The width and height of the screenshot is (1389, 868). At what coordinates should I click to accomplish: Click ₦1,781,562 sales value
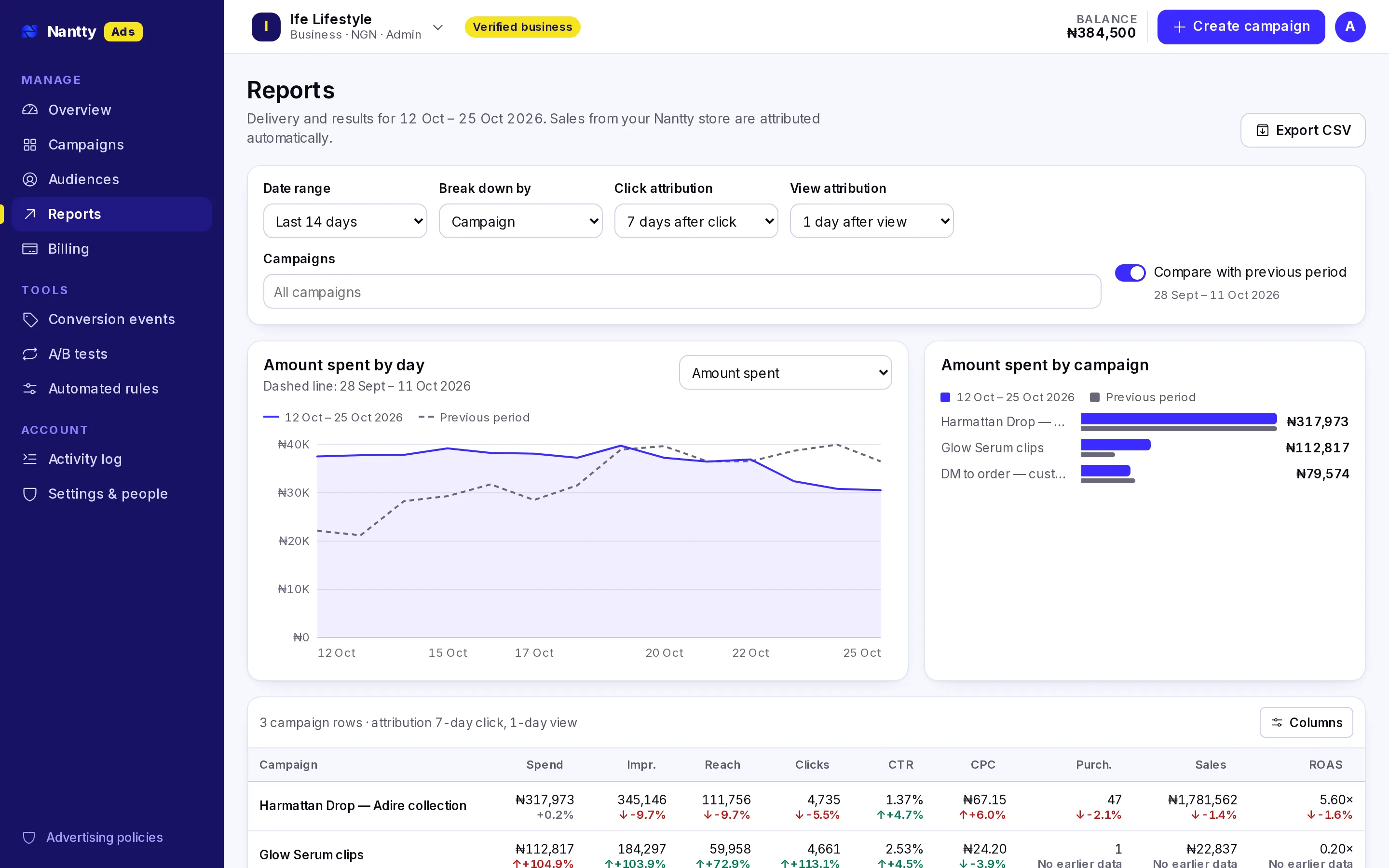tap(1202, 800)
